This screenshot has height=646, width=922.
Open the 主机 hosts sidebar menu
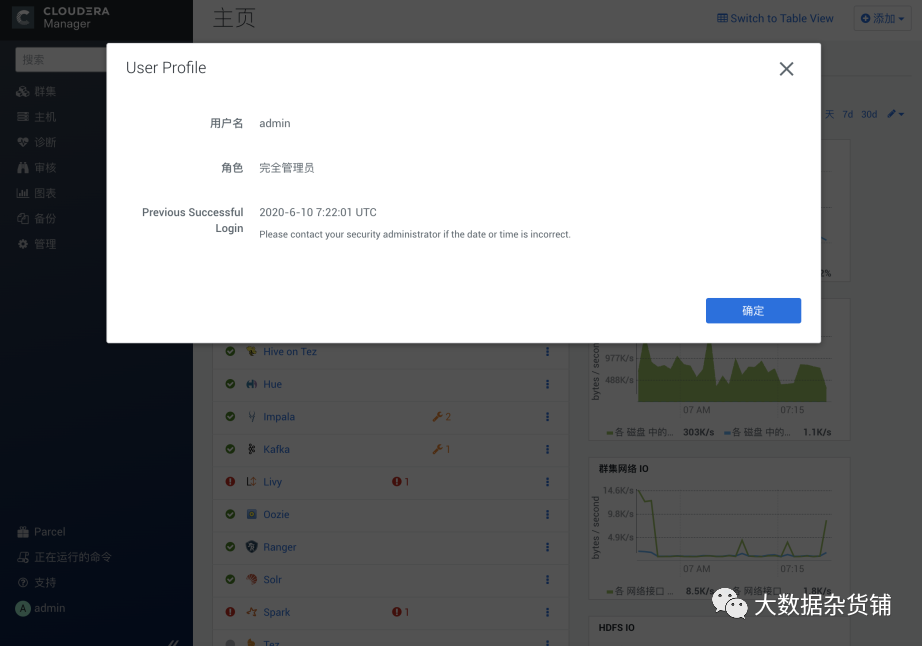[x=36, y=117]
